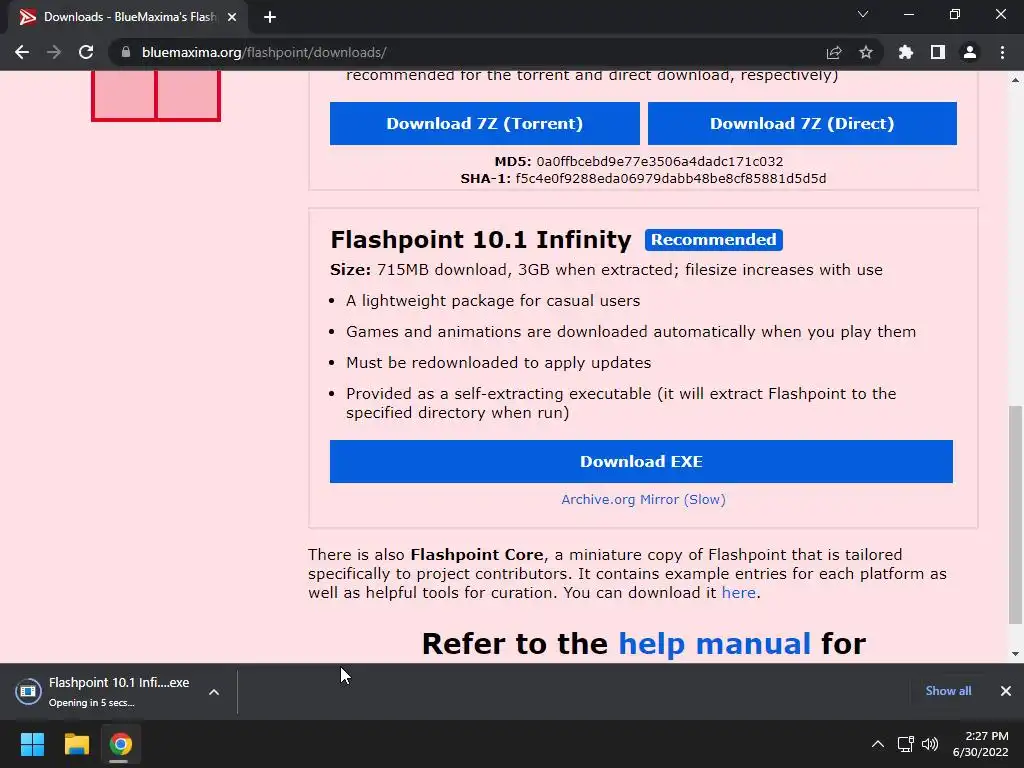Click the Flashpoint 10.1 Infinity heading

(481, 240)
